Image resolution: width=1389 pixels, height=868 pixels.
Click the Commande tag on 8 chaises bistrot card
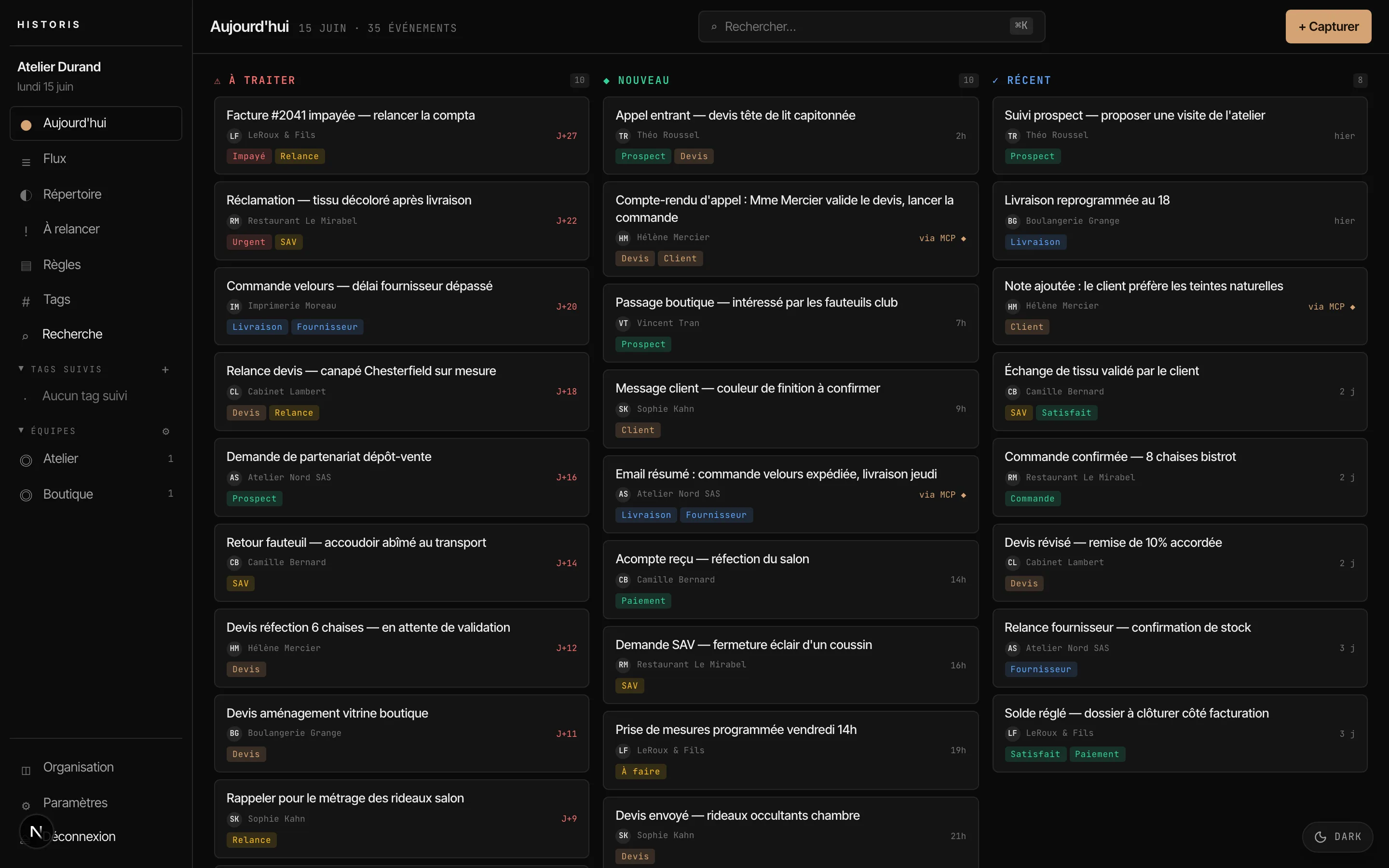pos(1032,499)
